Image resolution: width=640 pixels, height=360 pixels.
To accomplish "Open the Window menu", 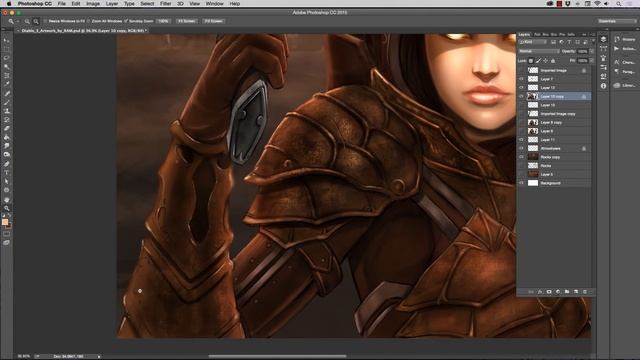I will [x=214, y=4].
